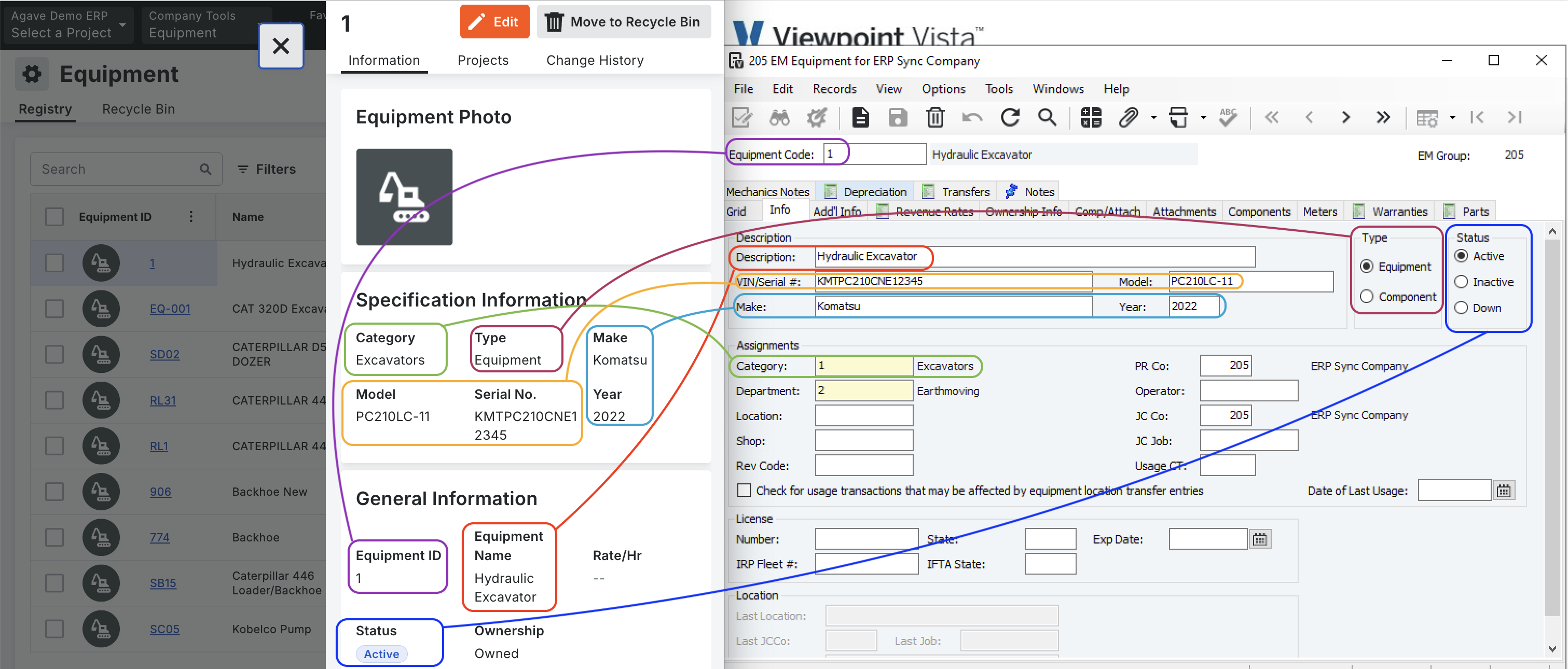1568x669 pixels.
Task: Open equipment link SB15
Action: coord(162,582)
